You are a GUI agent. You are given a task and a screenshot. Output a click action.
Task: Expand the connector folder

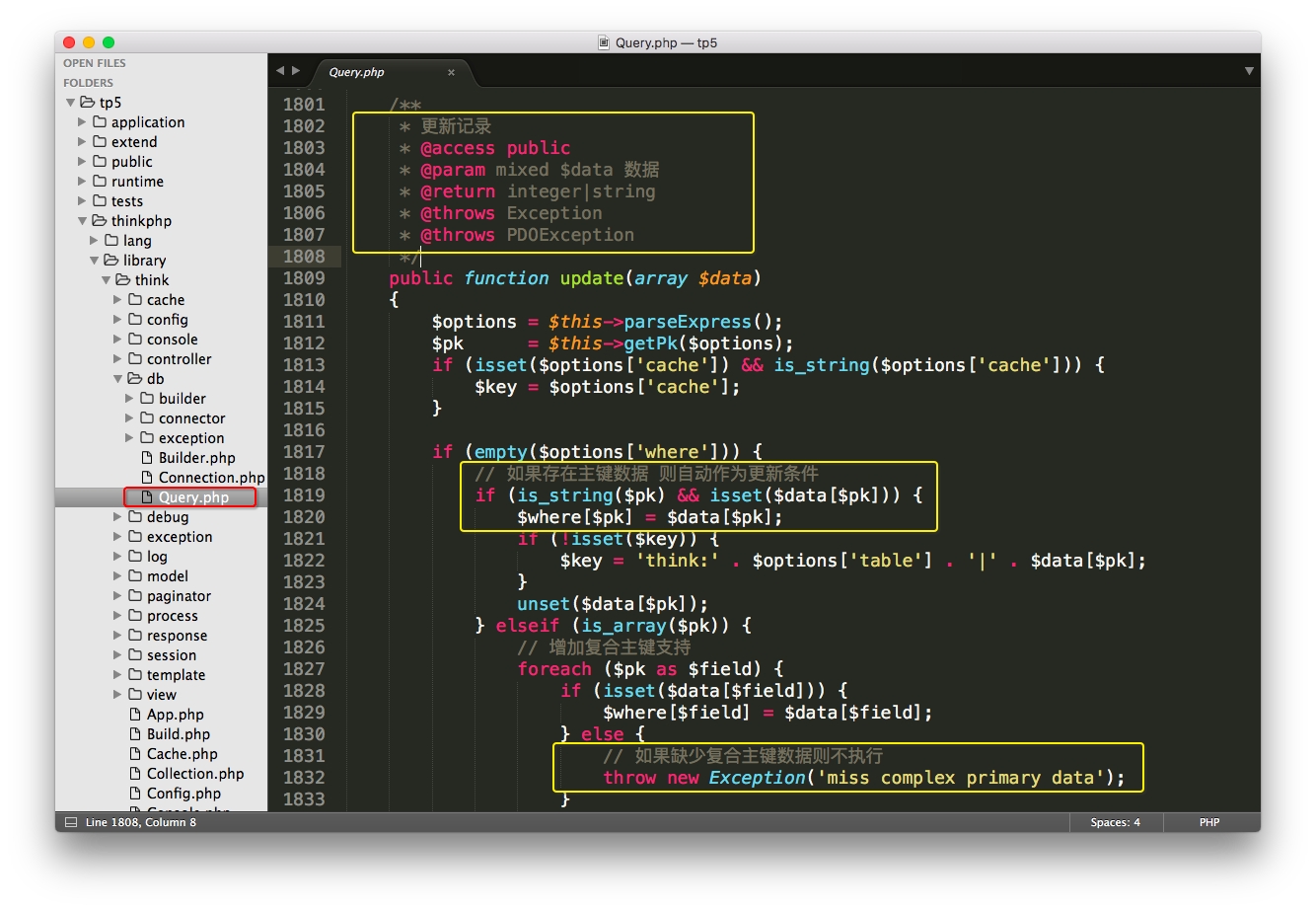(130, 418)
